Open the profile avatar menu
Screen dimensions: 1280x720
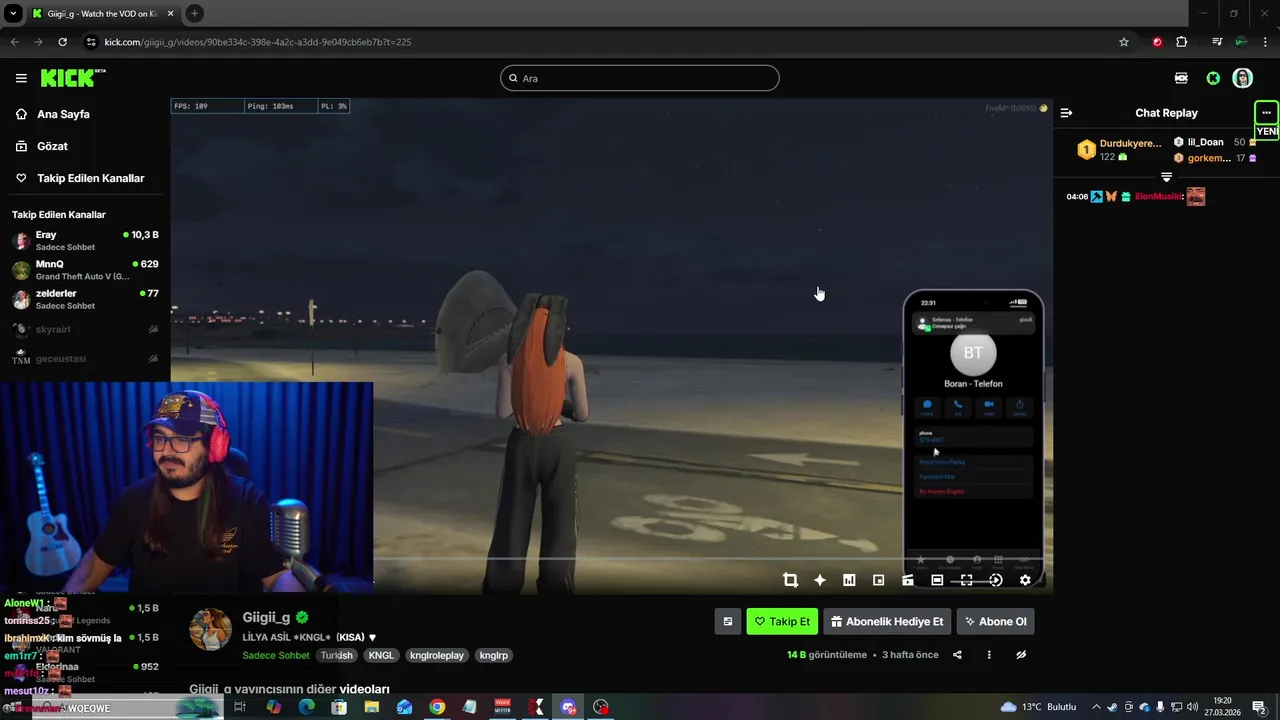tap(1243, 78)
